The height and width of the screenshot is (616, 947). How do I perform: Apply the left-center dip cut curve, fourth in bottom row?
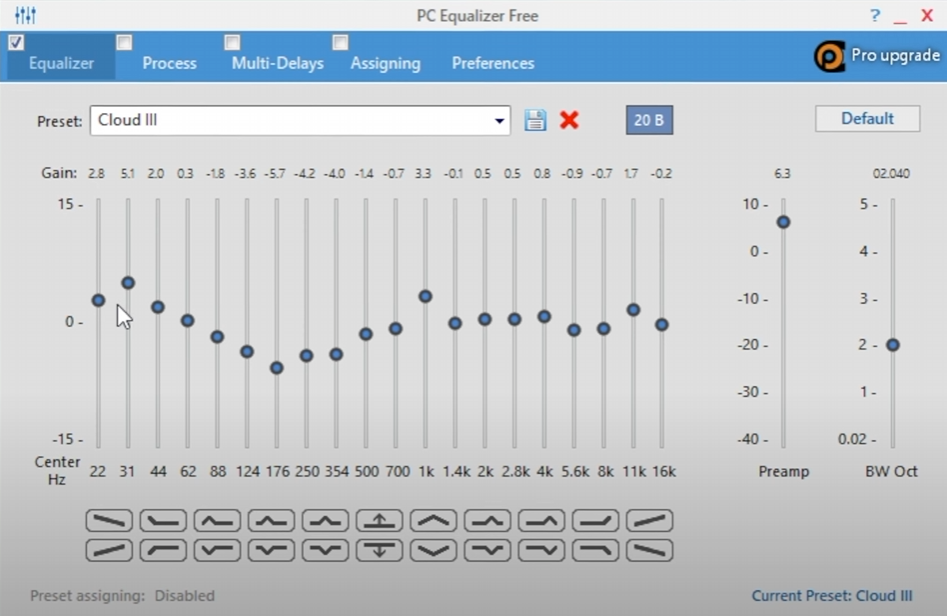(x=271, y=550)
